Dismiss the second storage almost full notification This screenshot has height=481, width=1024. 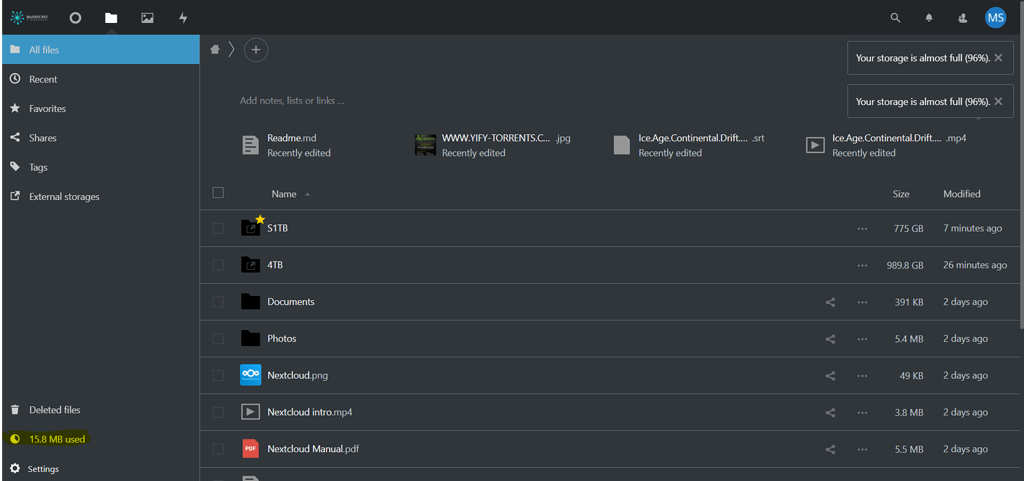[x=997, y=101]
